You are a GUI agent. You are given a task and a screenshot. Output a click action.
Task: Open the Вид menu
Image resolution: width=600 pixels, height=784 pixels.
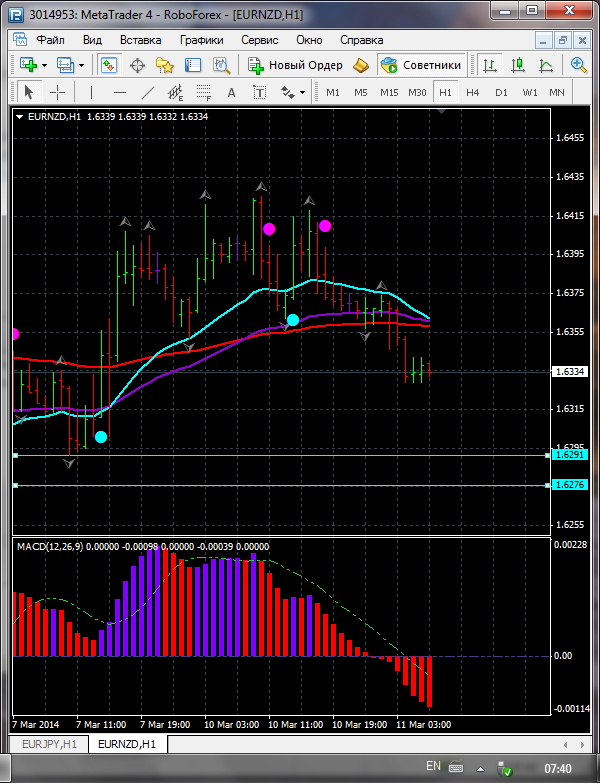point(92,40)
